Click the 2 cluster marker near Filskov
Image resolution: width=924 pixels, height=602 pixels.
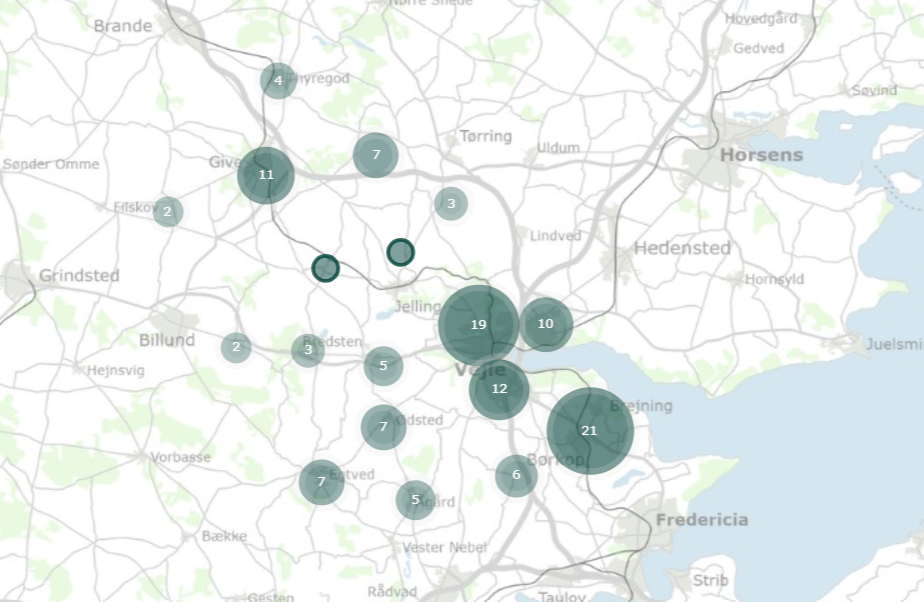pos(168,211)
